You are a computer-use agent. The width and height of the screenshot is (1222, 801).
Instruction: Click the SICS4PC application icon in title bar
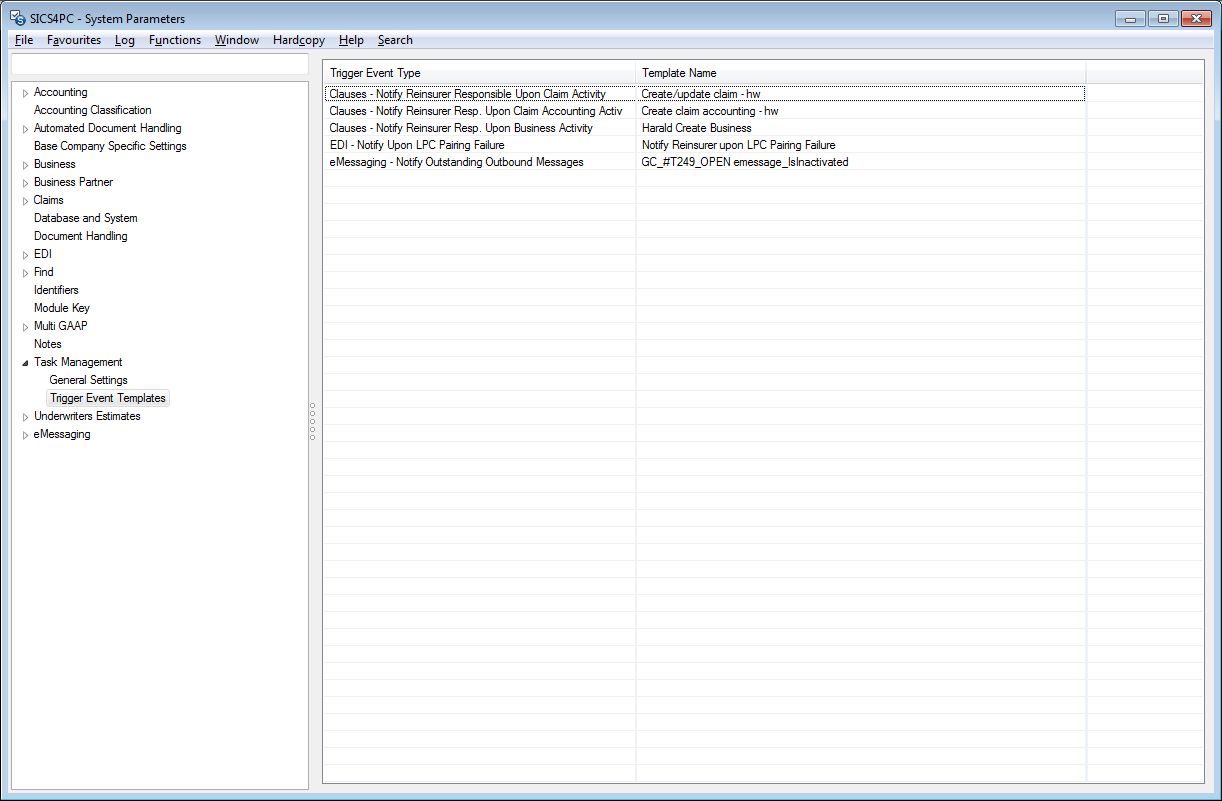click(x=18, y=18)
